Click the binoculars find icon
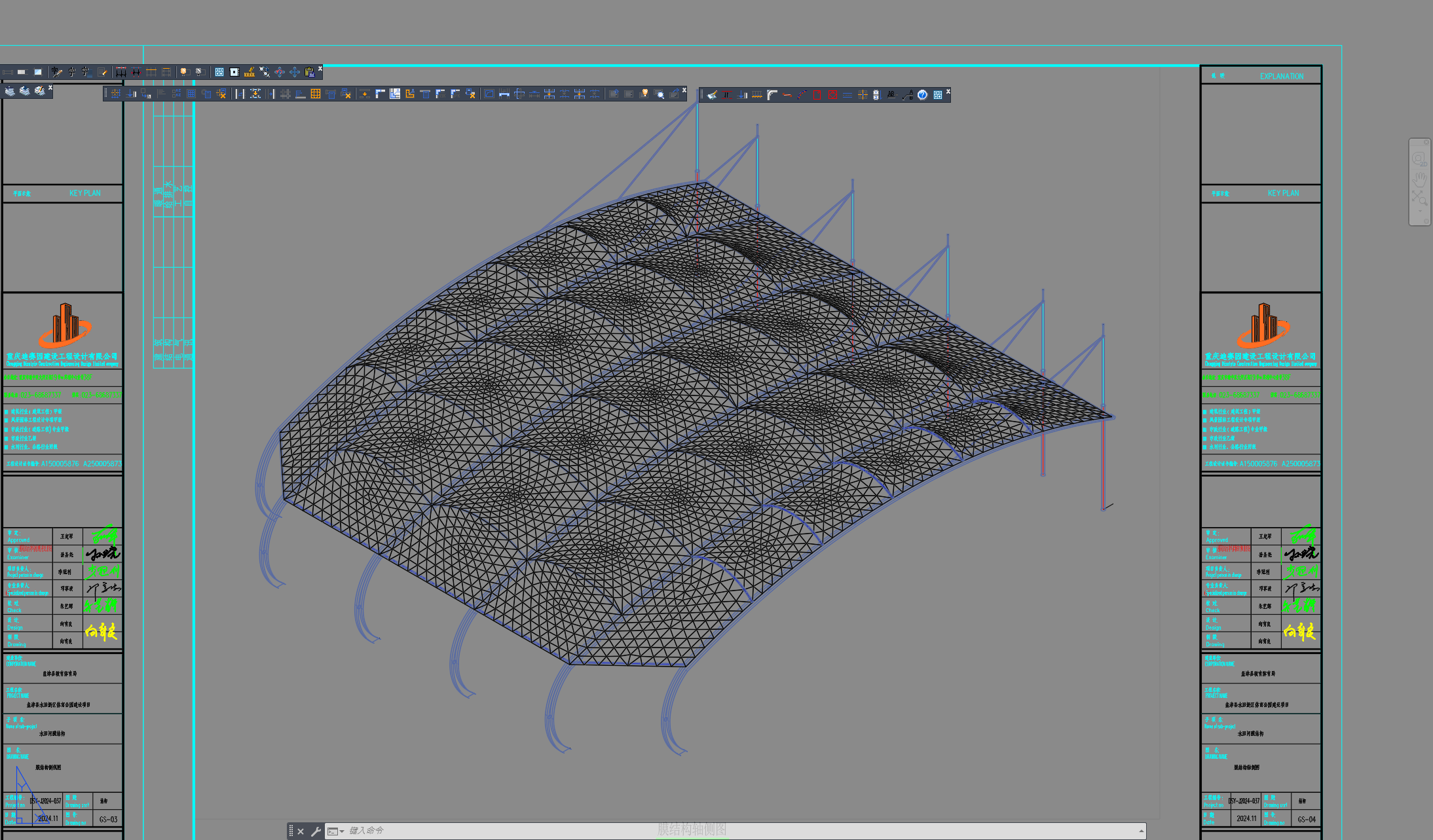The width and height of the screenshot is (1433, 840). pos(265,72)
